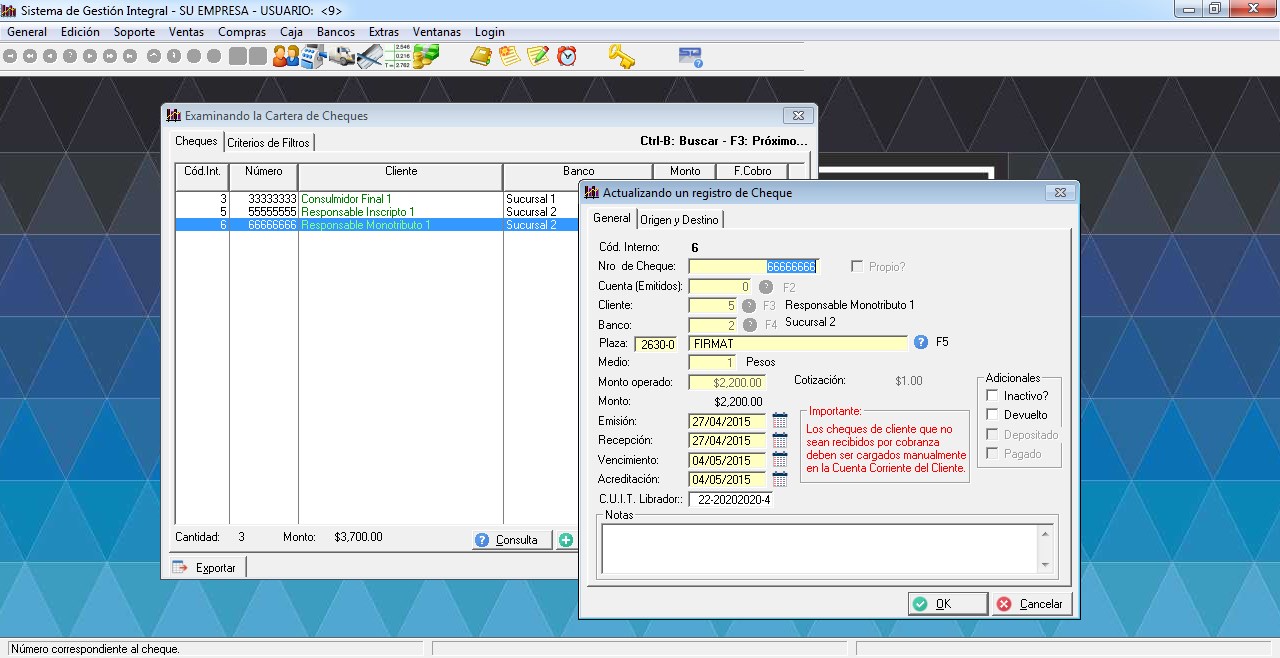Switch to the Origen y Destino tab
The width and height of the screenshot is (1280, 658).
[x=679, y=220]
